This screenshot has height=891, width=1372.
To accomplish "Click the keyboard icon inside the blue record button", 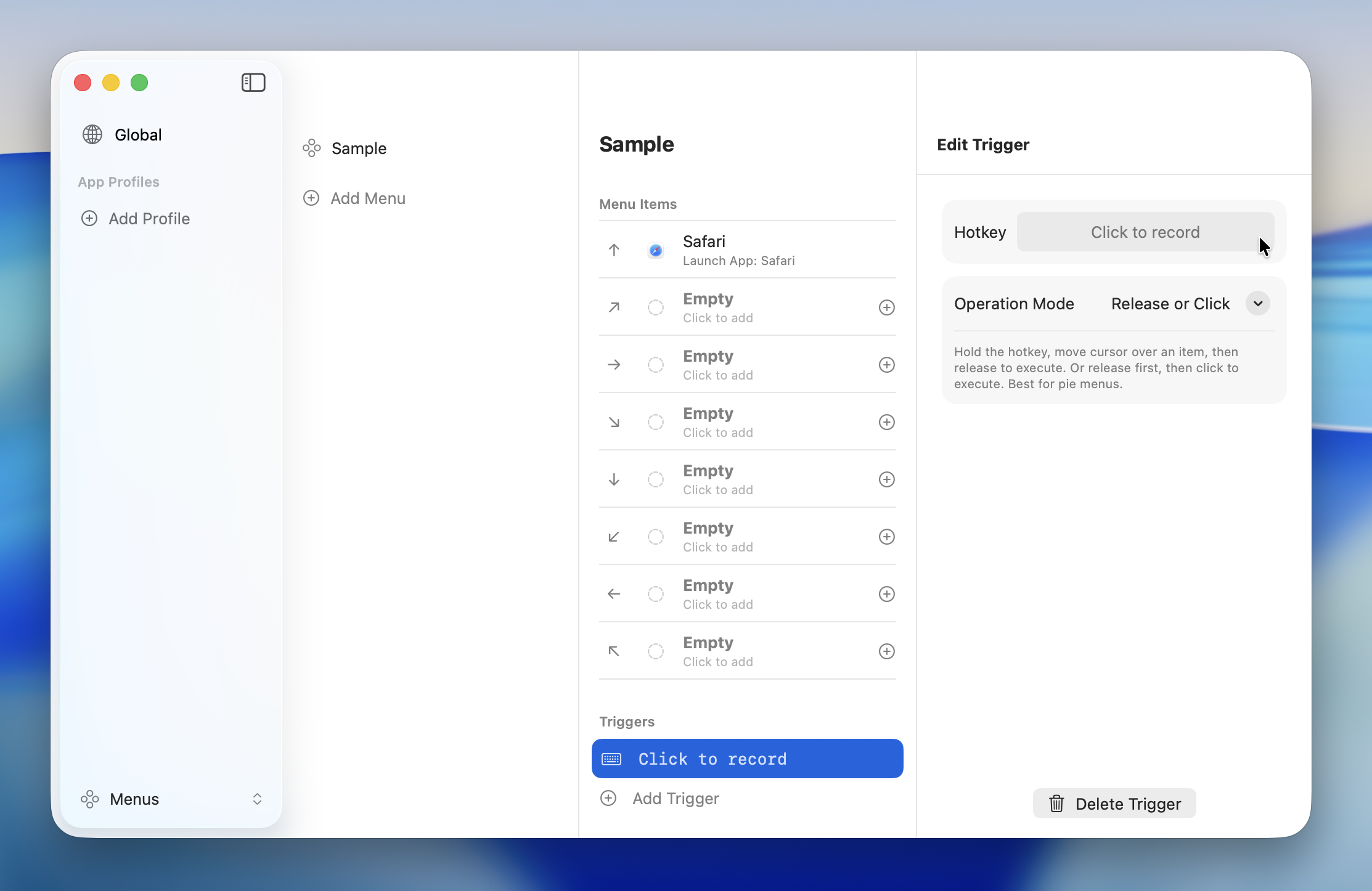I will (x=611, y=759).
